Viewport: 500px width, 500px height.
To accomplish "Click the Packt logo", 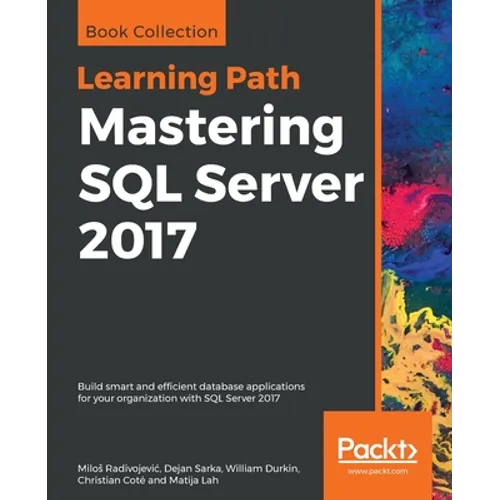I will (377, 450).
